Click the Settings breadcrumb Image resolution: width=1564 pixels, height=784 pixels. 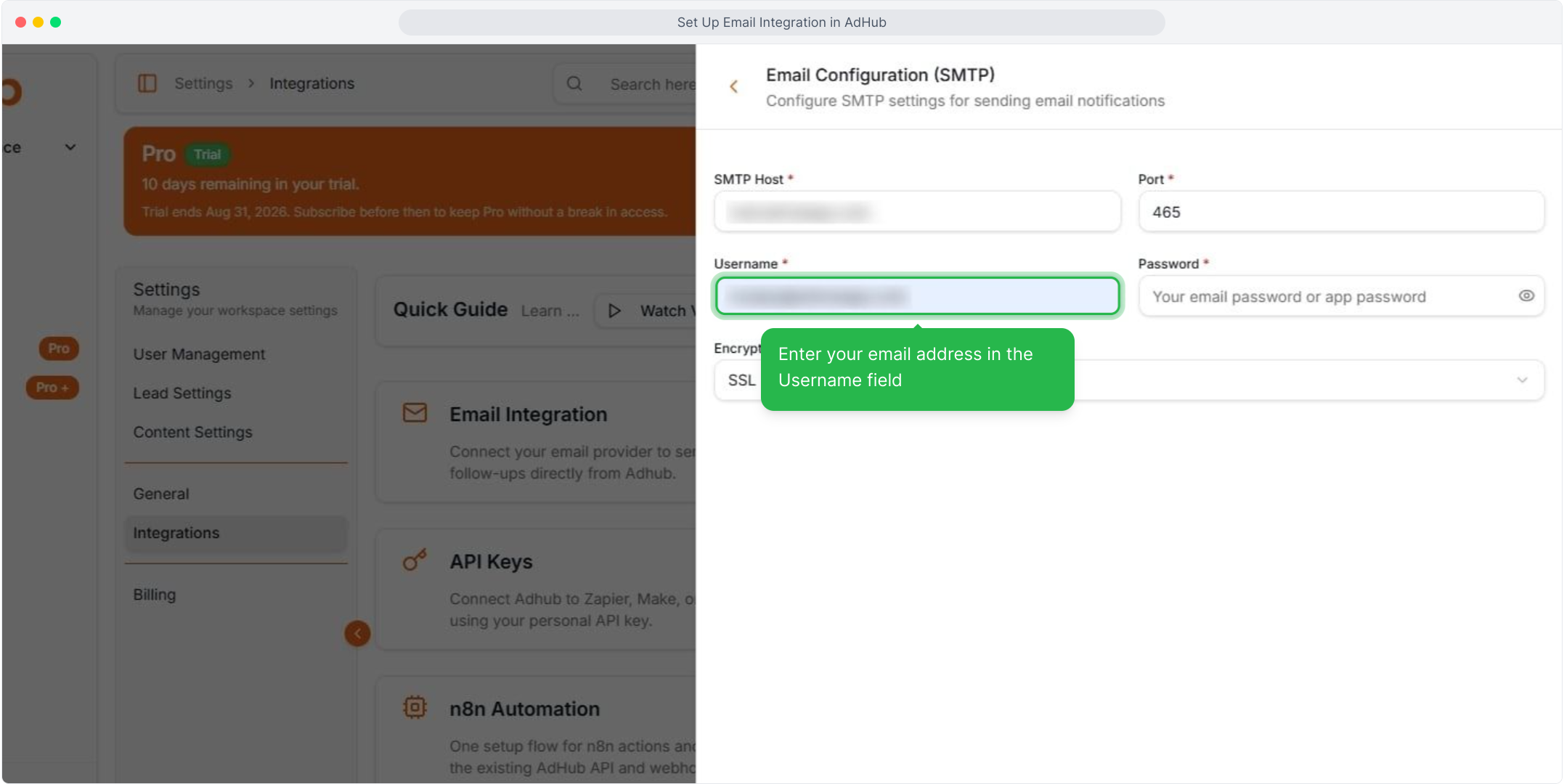tap(203, 83)
